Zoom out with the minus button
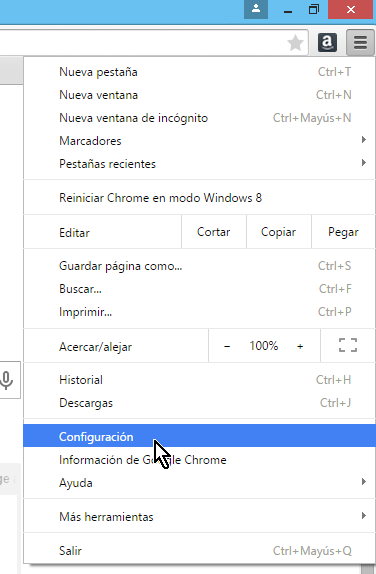 pyautogui.click(x=227, y=346)
